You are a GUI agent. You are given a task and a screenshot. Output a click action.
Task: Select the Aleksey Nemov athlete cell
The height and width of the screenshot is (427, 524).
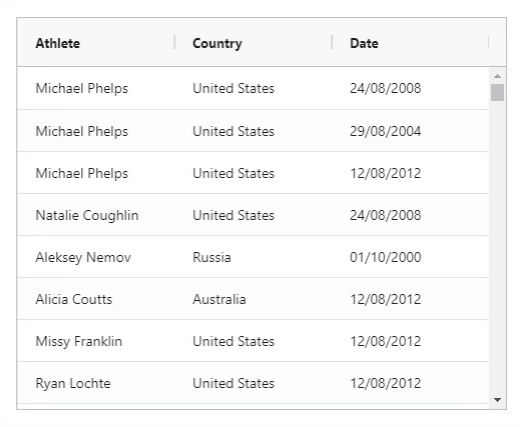coord(96,257)
